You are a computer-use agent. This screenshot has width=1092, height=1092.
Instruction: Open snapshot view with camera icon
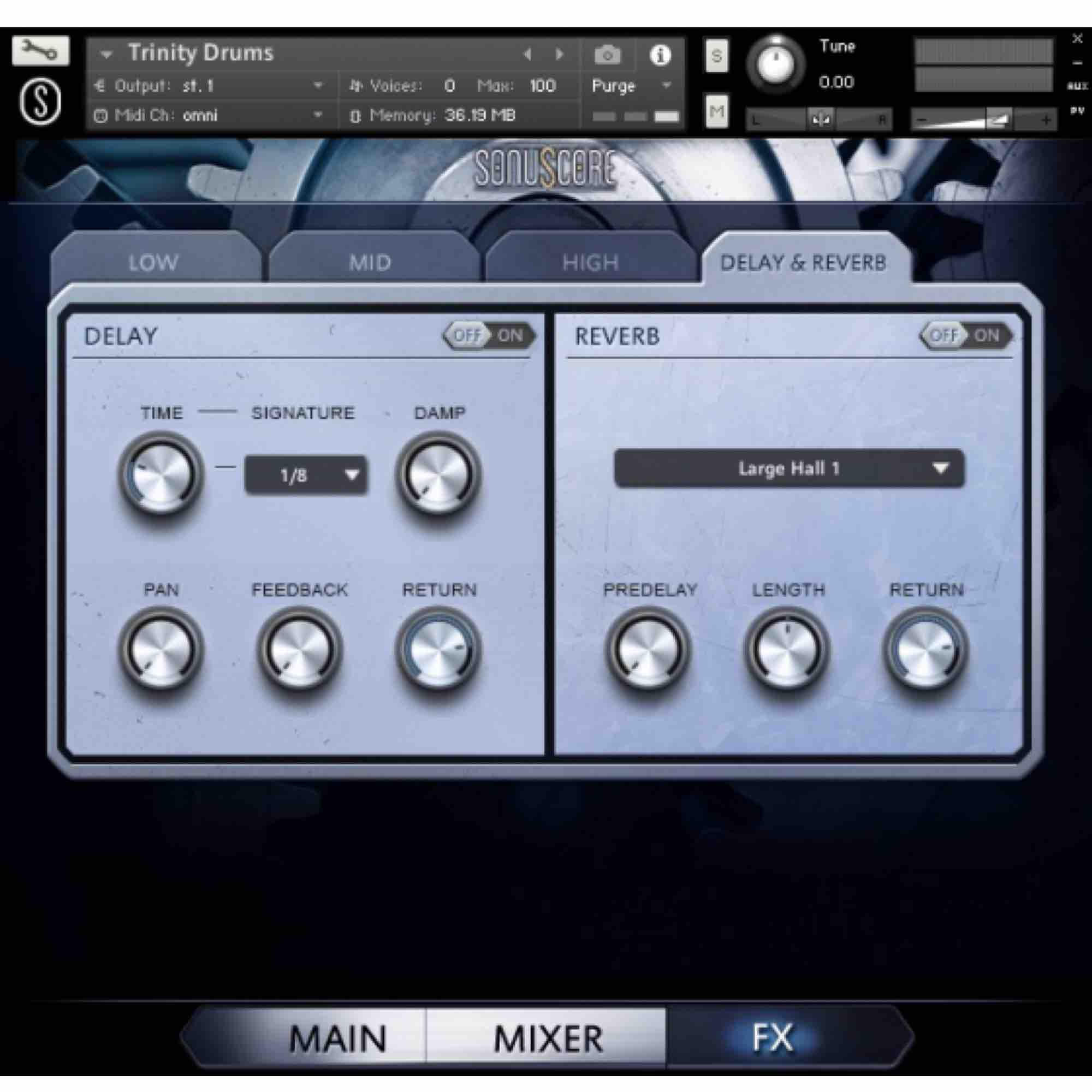point(608,55)
